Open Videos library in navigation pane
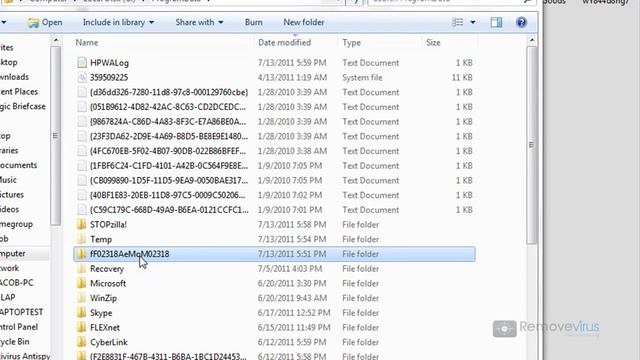The image size is (640, 360). tap(9, 209)
